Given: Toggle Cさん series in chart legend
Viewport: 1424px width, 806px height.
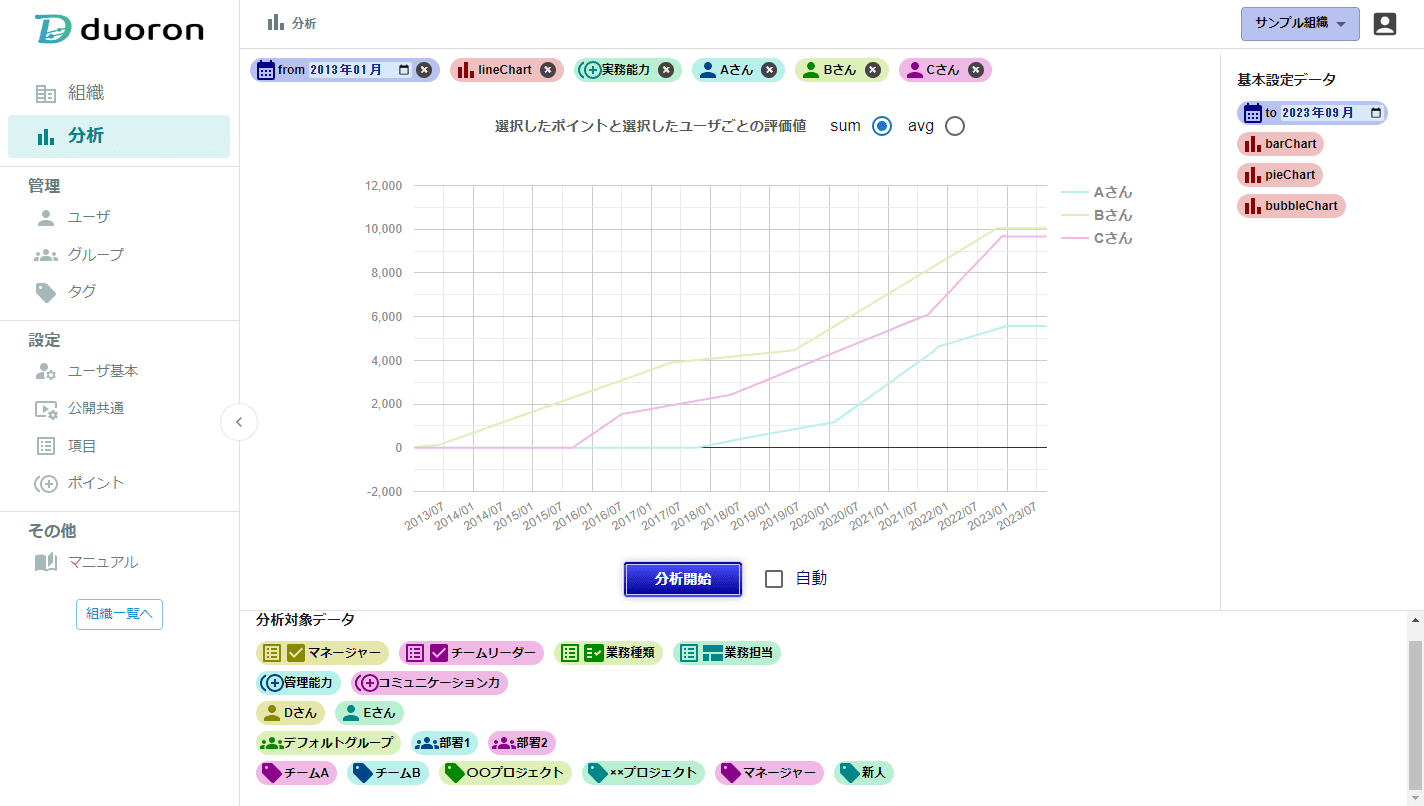Looking at the screenshot, I should coord(1097,238).
